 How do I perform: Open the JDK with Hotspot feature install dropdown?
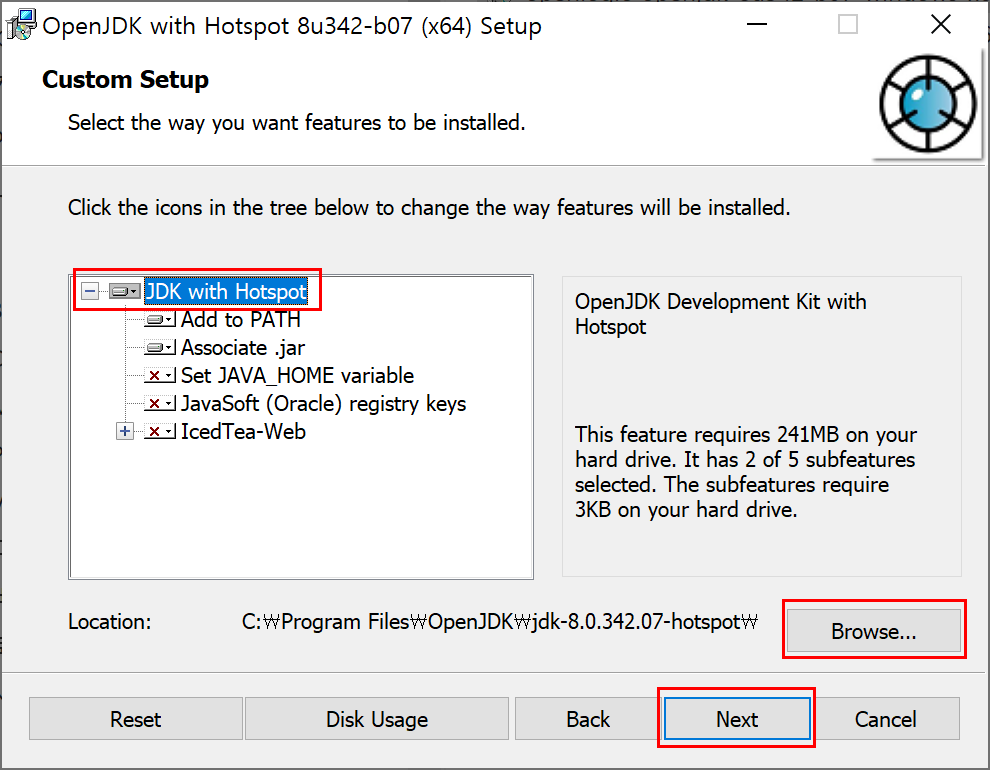[x=124, y=292]
